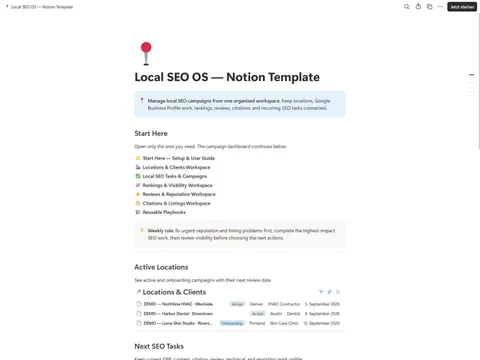Image resolution: width=480 pixels, height=360 pixels.
Task: Click the page icon of the Northline HVAC row
Action: tap(139, 304)
